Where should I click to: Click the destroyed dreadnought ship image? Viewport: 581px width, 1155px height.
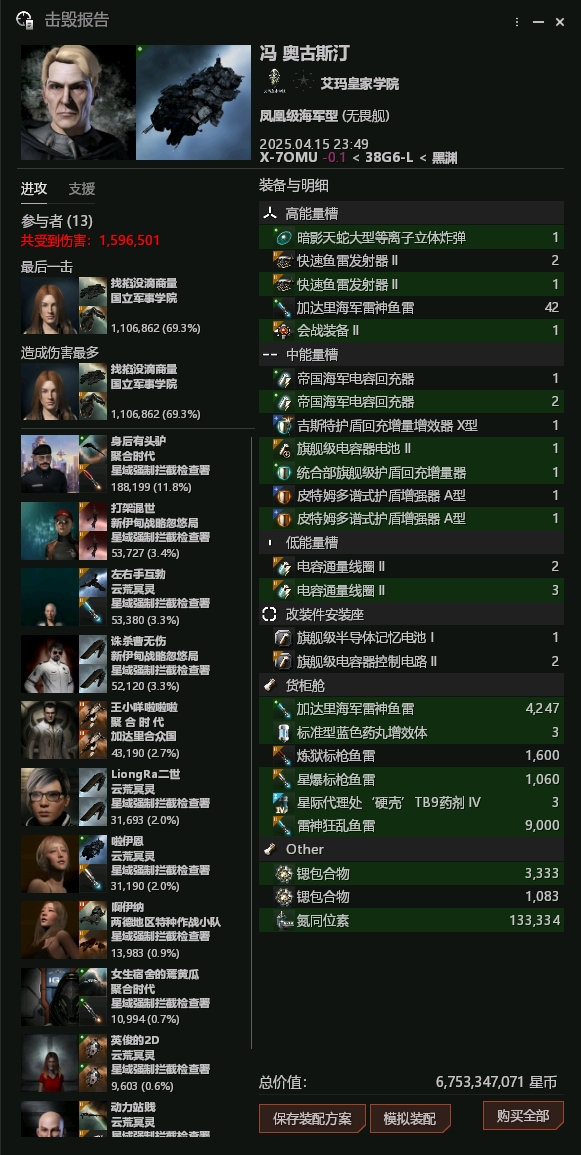point(194,102)
